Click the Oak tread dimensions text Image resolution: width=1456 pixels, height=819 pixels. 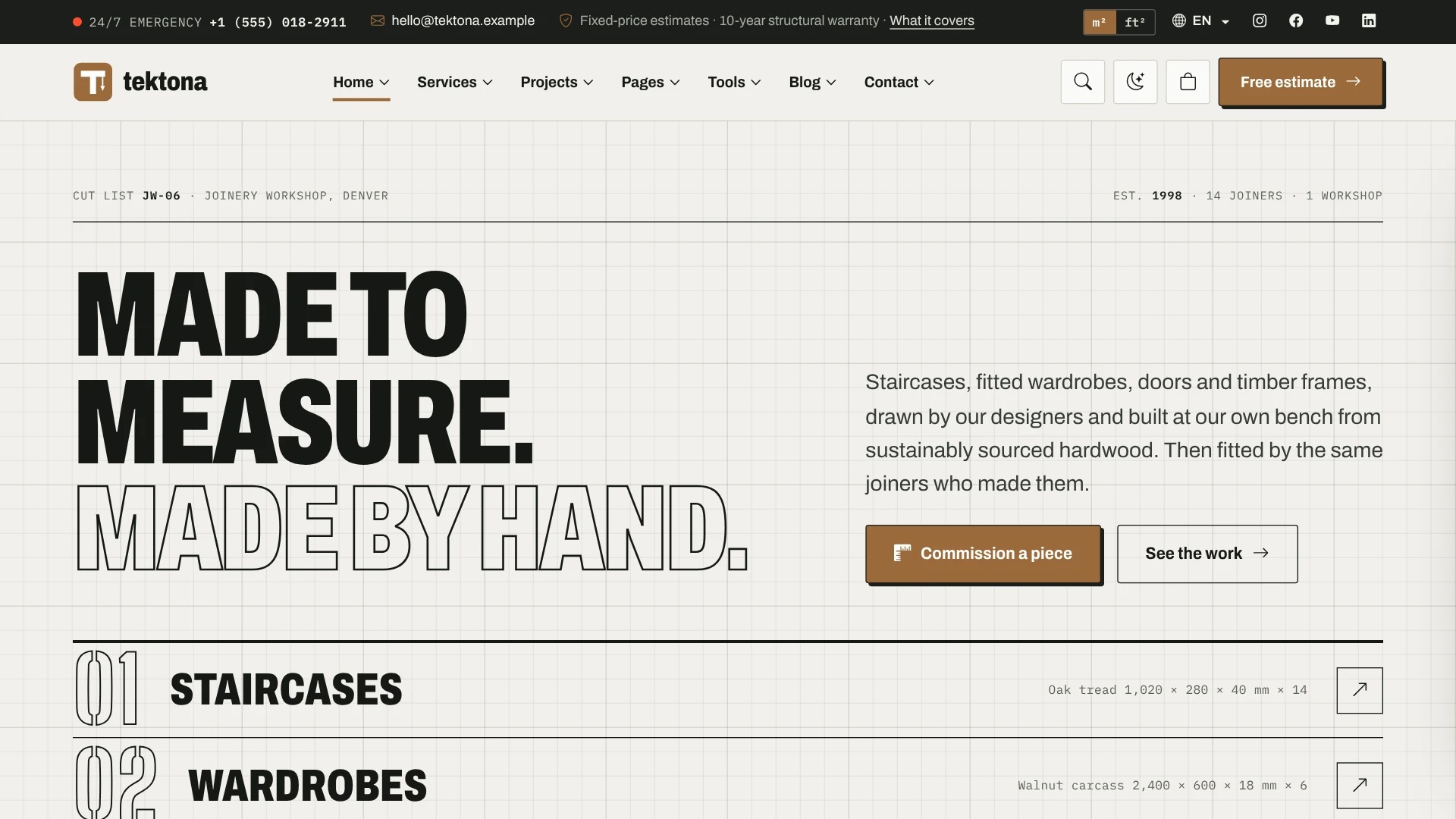coord(1178,690)
